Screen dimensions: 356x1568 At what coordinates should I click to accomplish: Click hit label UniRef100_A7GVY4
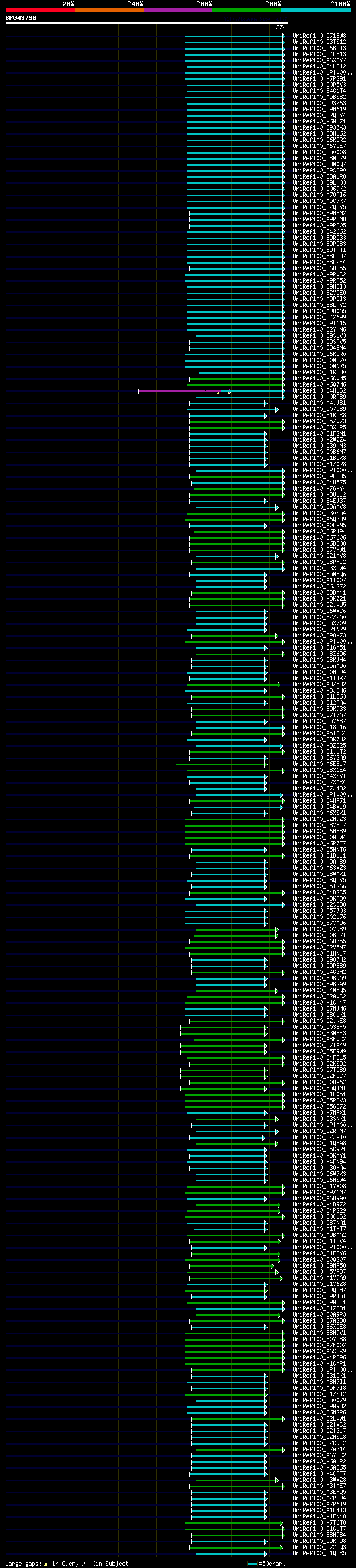coord(319,489)
